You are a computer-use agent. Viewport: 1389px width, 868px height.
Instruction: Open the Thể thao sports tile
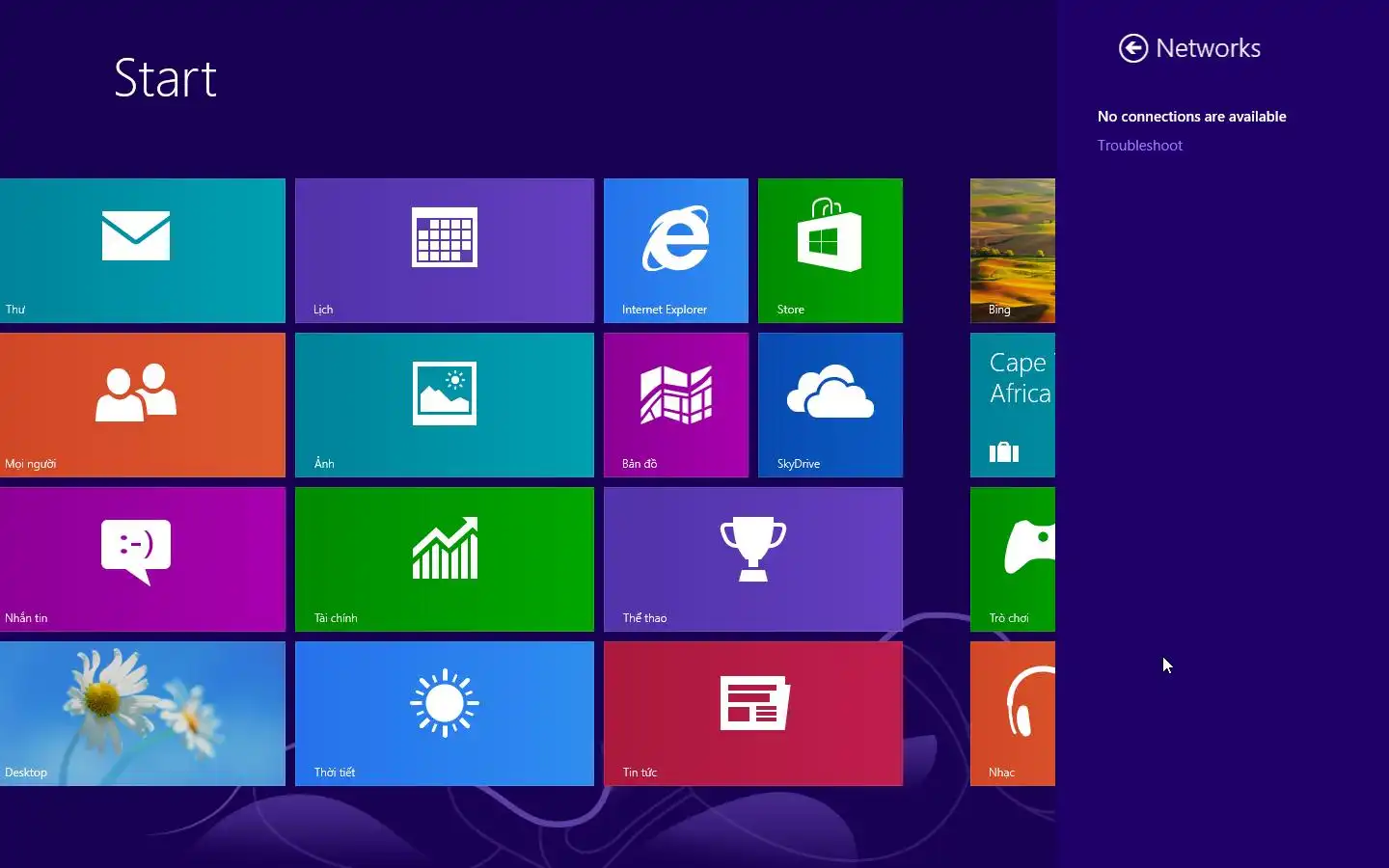753,559
